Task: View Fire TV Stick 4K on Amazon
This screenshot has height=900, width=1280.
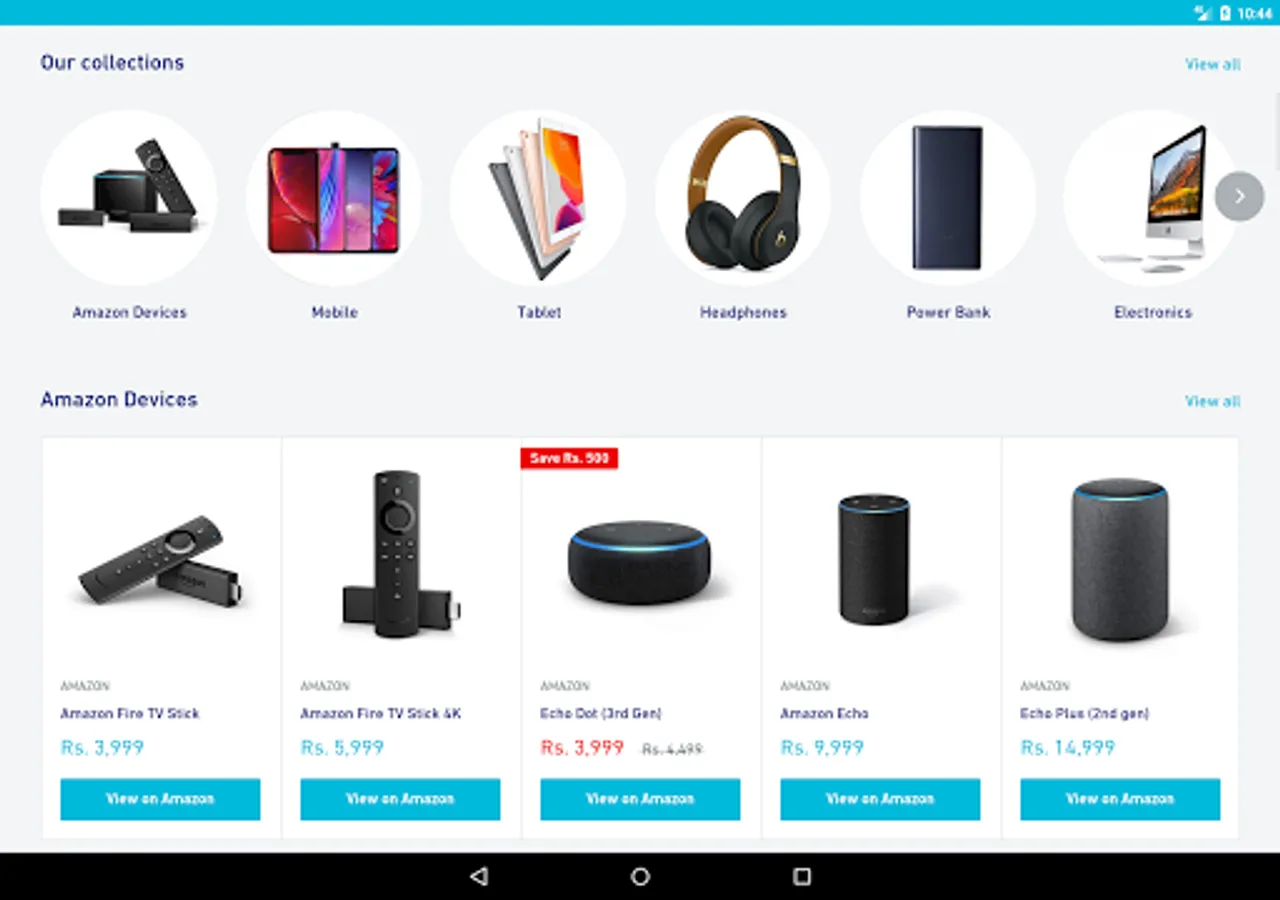Action: tap(400, 799)
